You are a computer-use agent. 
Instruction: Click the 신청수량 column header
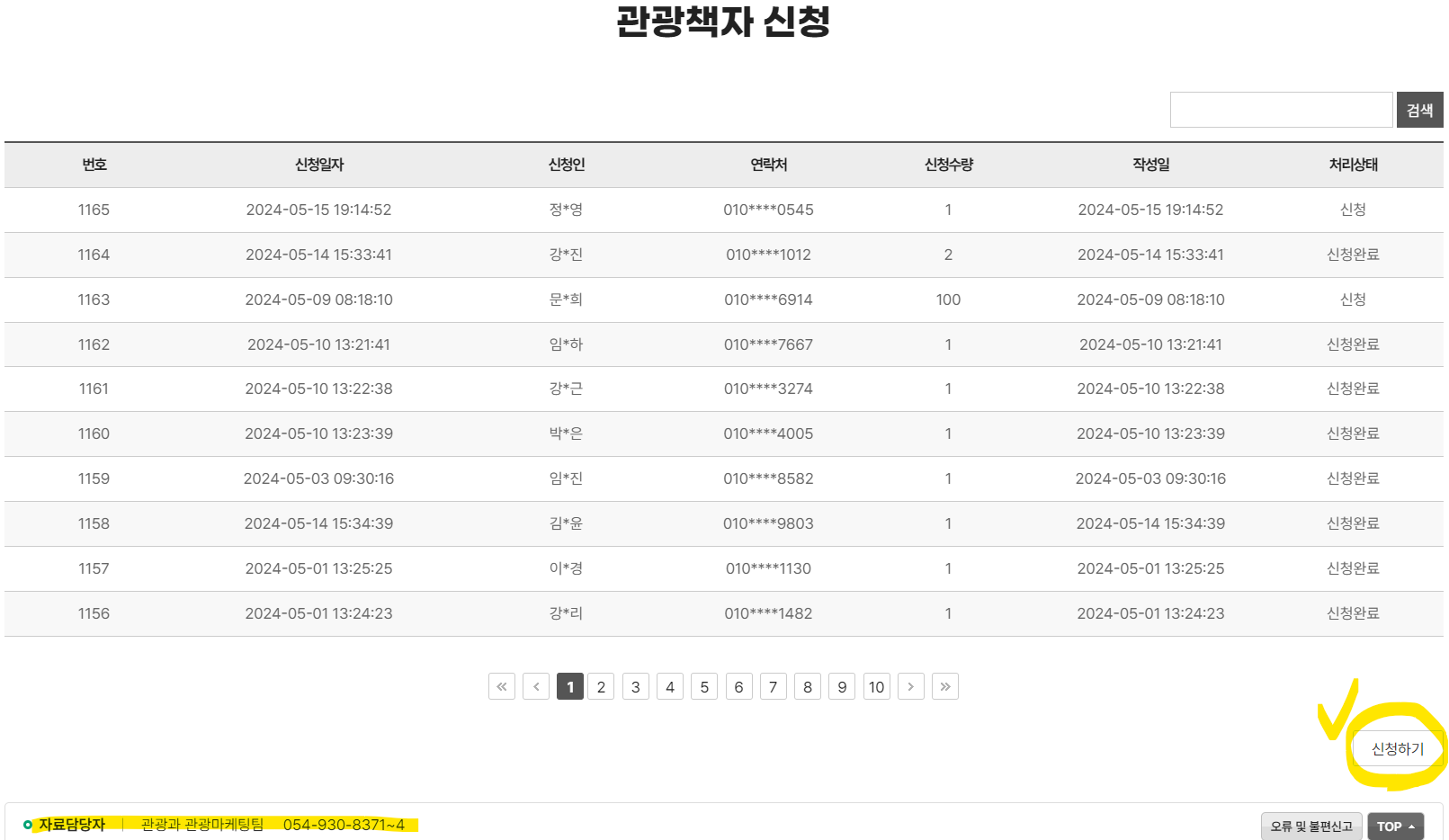pos(949,165)
